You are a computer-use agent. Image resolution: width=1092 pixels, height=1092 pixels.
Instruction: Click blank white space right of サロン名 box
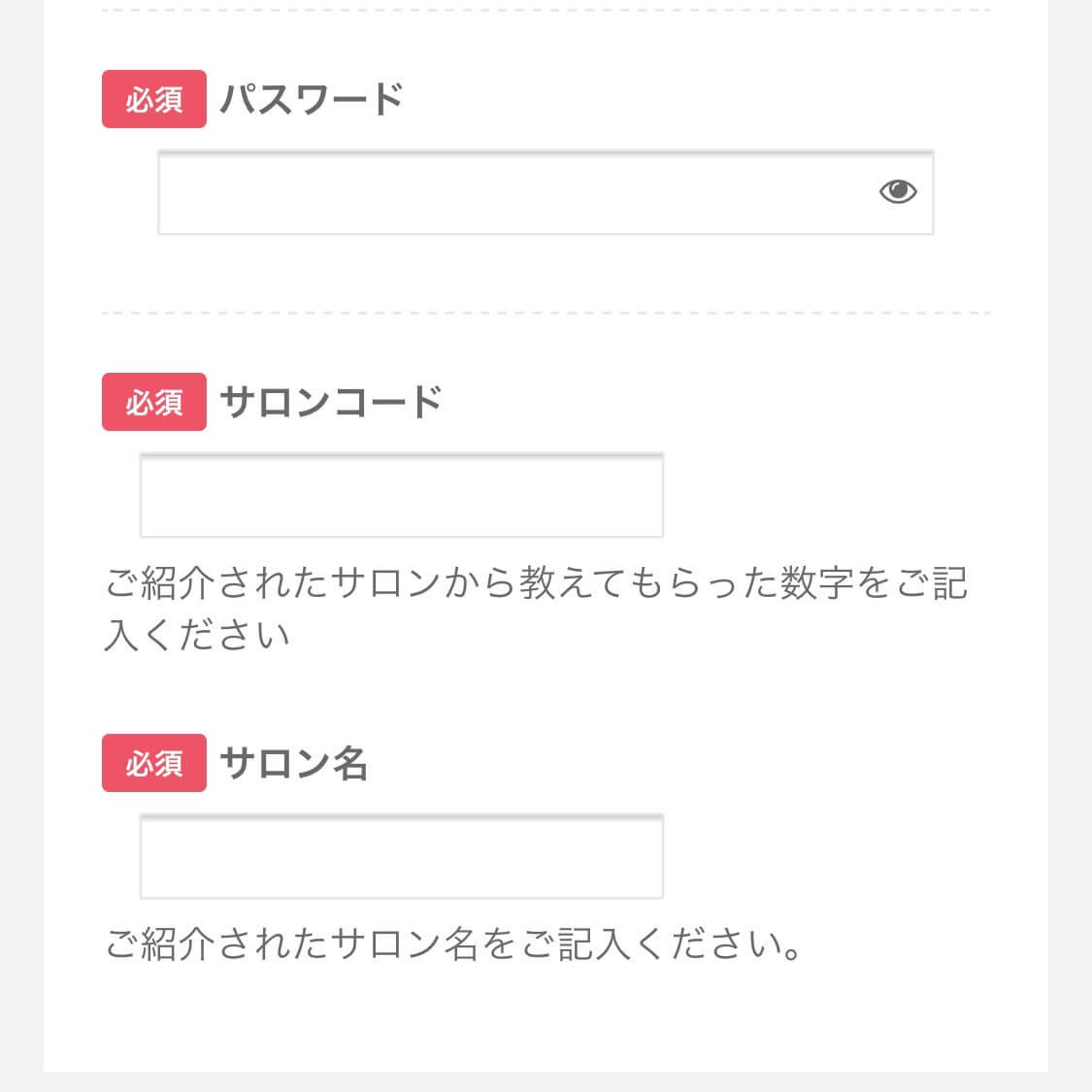click(827, 856)
